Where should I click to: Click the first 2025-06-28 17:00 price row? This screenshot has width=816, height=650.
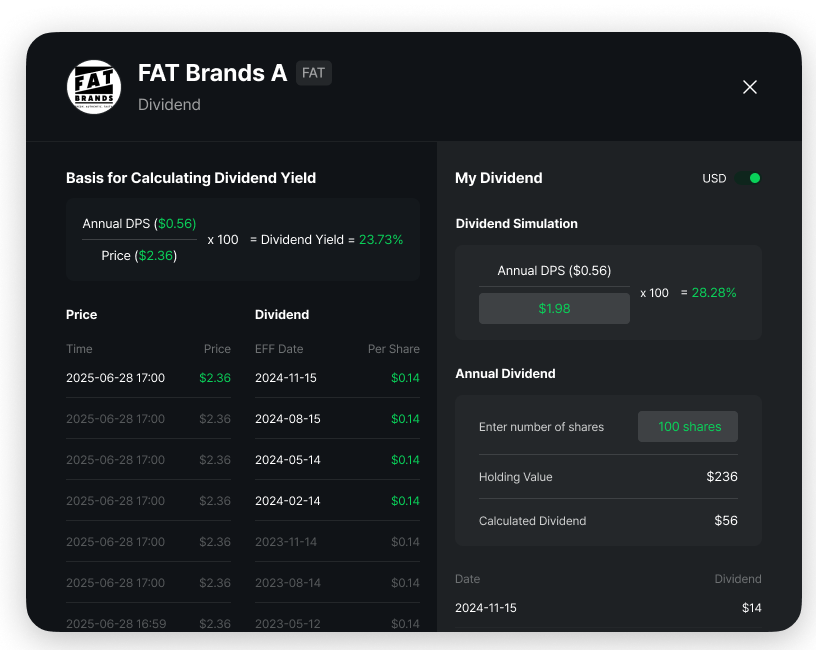coord(148,378)
